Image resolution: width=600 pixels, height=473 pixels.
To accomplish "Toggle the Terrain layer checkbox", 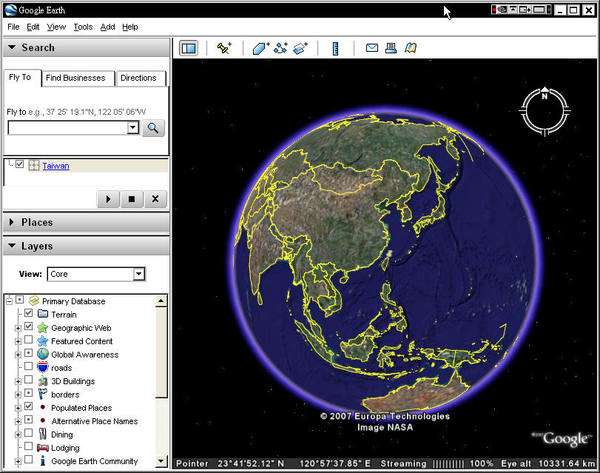I will pyautogui.click(x=28, y=313).
